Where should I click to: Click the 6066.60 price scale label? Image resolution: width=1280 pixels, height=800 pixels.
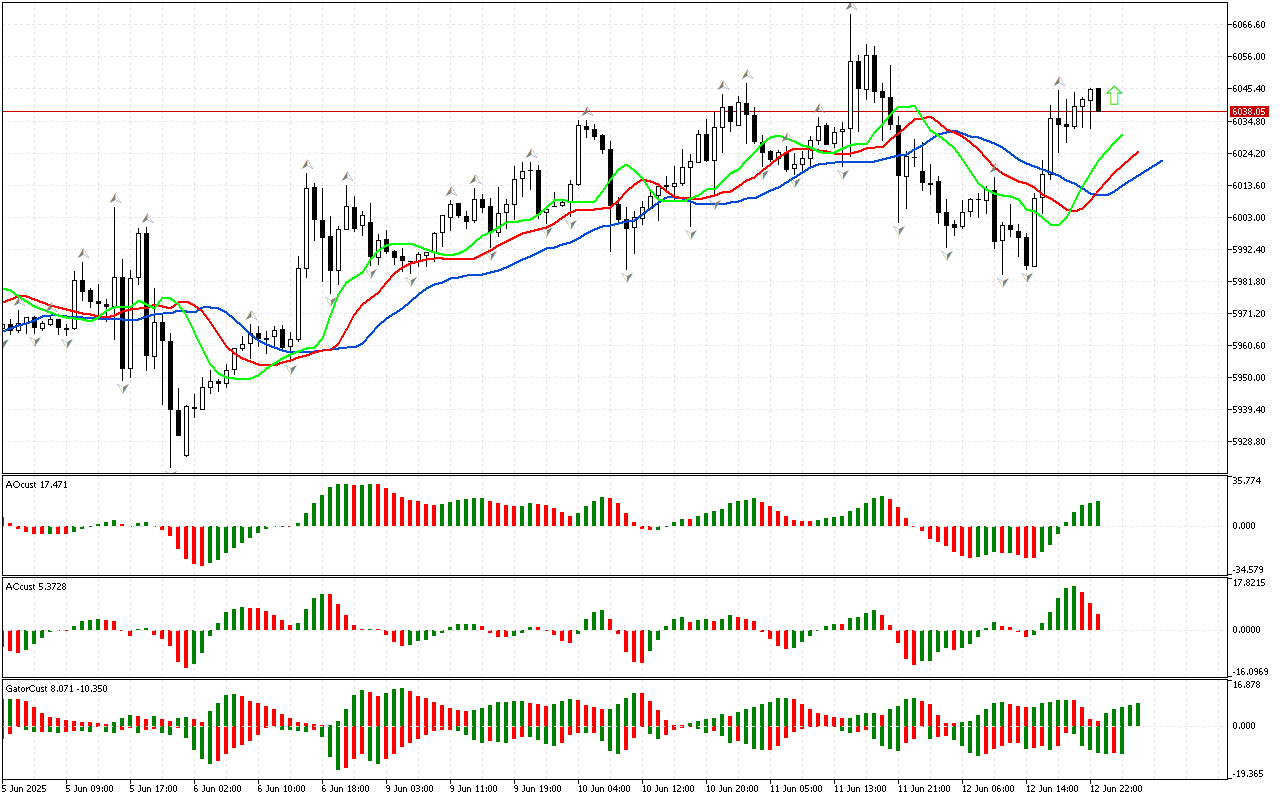[x=1248, y=24]
